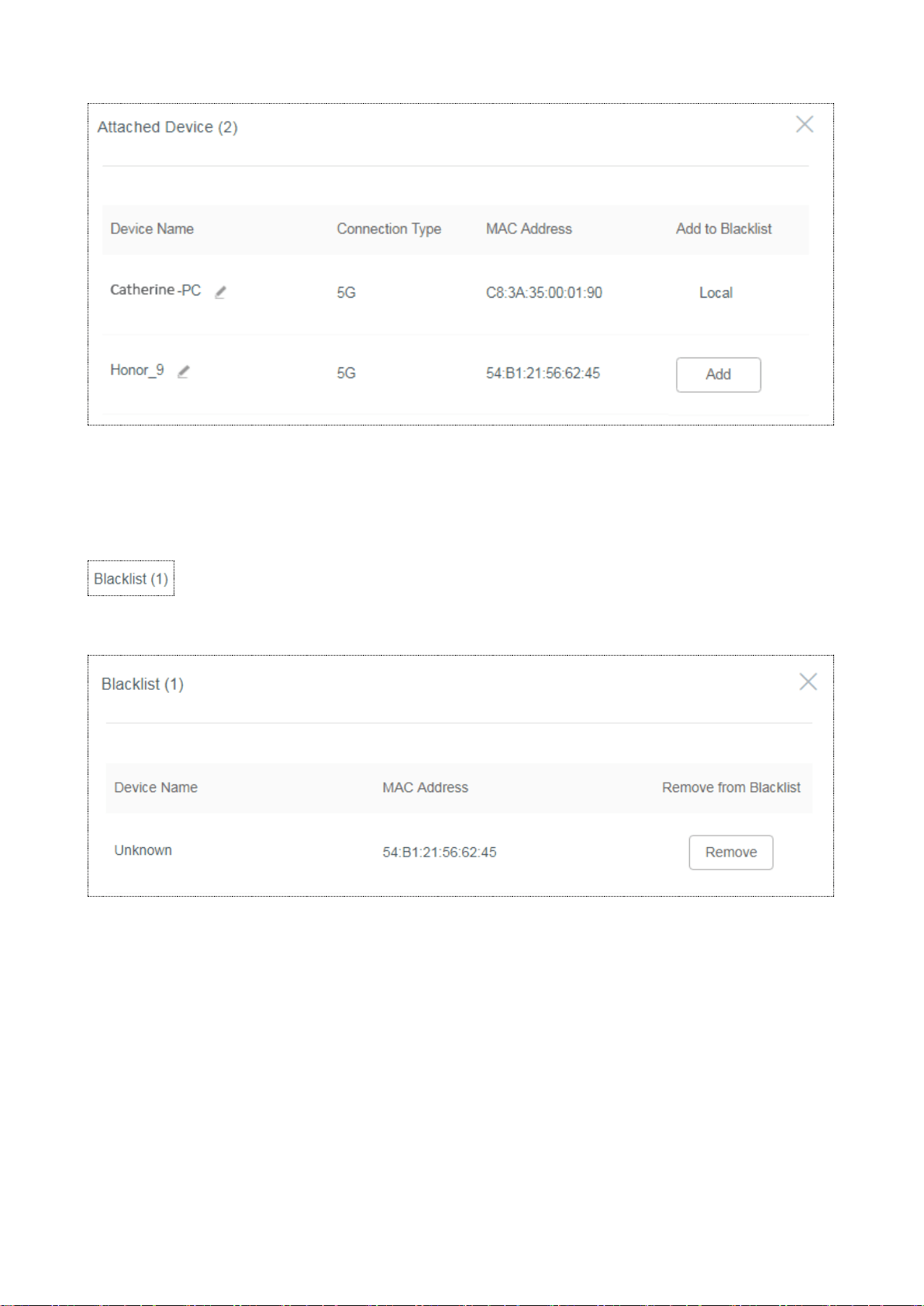Click MAC Address header in Attached Device table

pyautogui.click(x=529, y=229)
